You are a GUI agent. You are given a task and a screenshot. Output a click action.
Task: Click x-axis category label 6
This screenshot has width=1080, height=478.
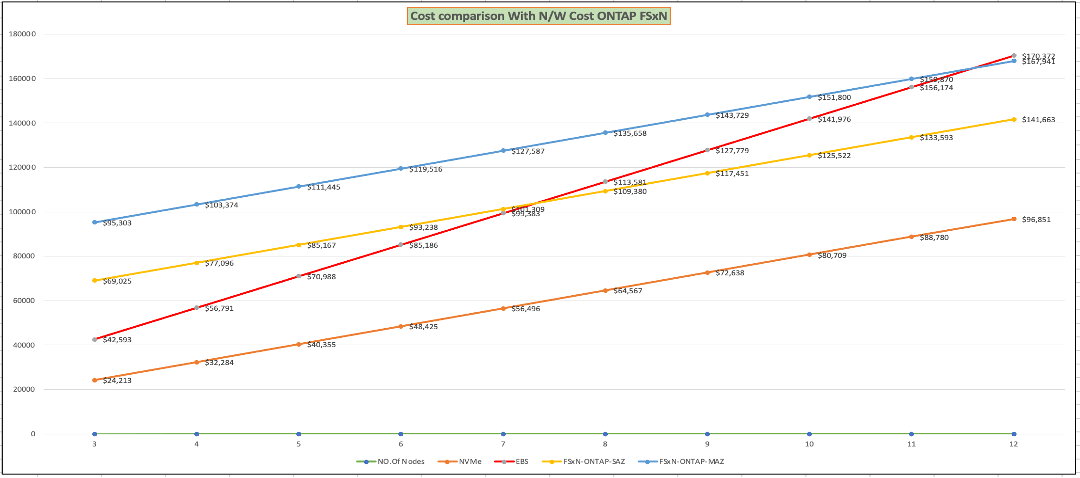[x=401, y=446]
